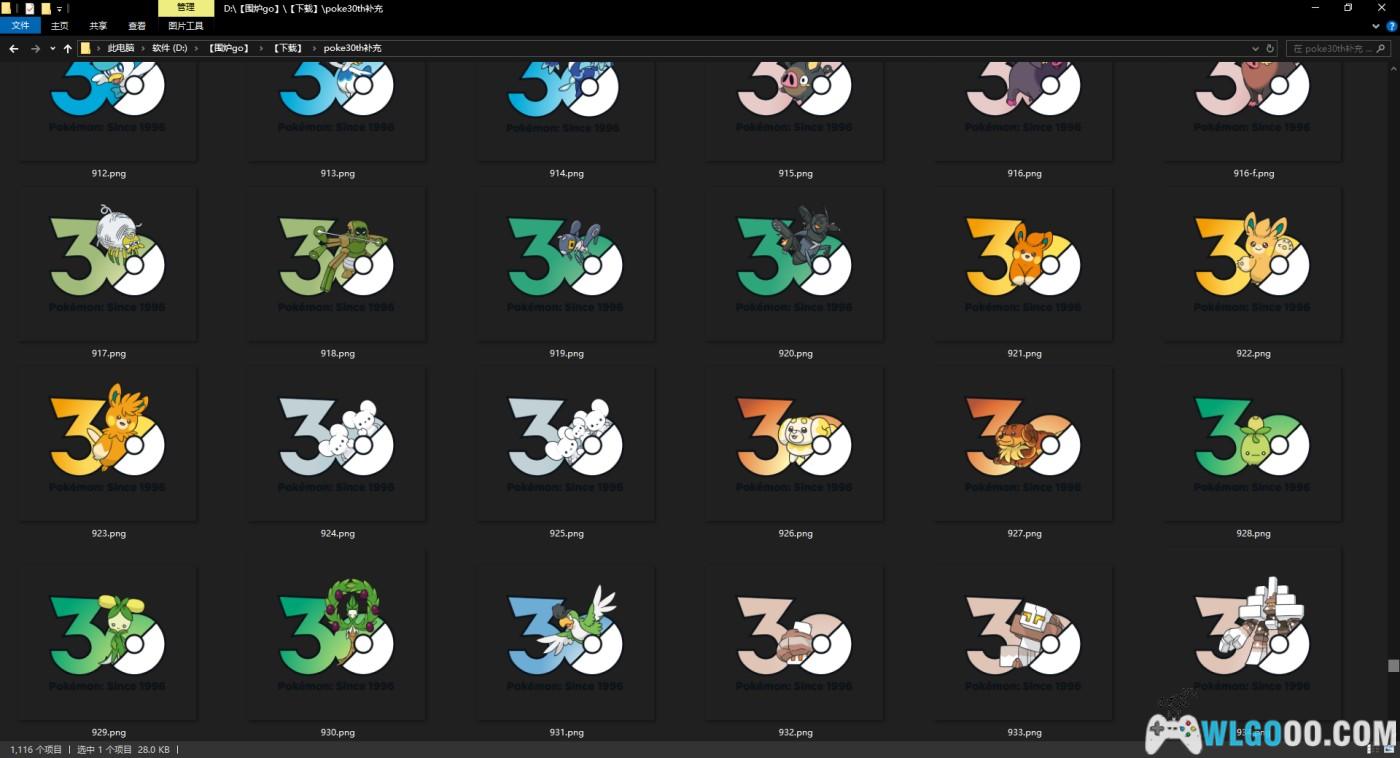Image resolution: width=1400 pixels, height=758 pixels.
Task: Jump to the 【下载】 breadcrumb folder
Action: coord(288,48)
